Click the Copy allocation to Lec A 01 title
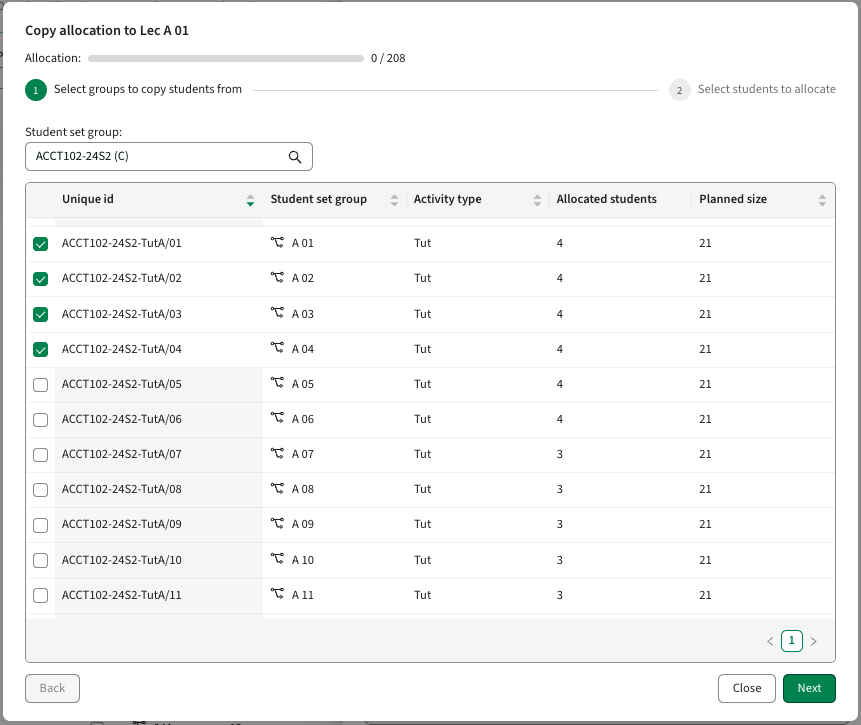The height and width of the screenshot is (725, 861). click(107, 31)
